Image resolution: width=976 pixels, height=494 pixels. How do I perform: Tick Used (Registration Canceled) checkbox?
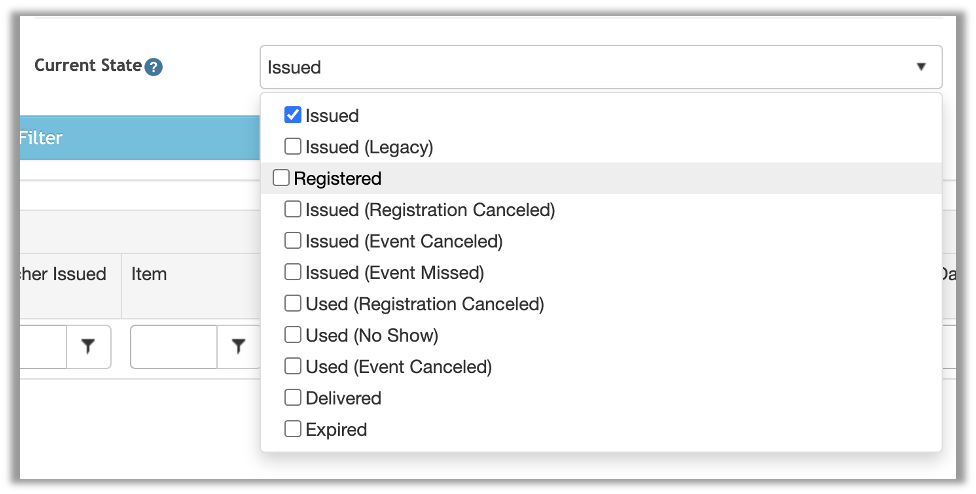293,303
